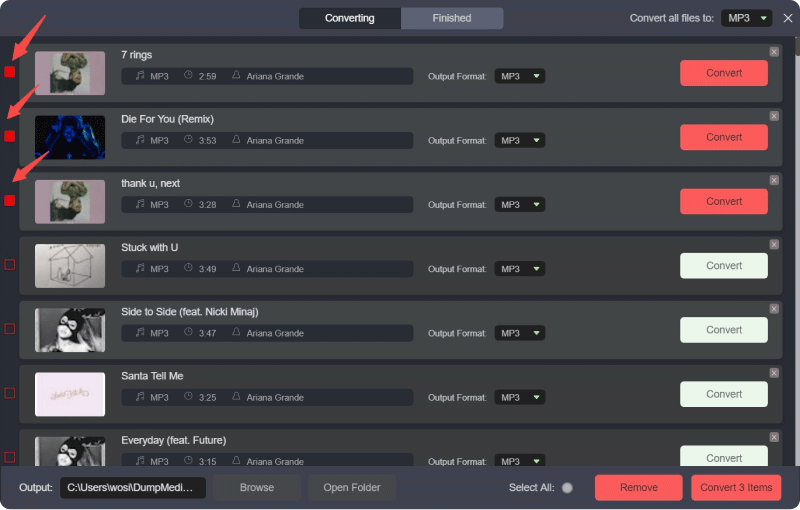Screen dimensions: 800x510
Task: Convert the Everyday (feat. Future) track
Action: click(x=724, y=456)
